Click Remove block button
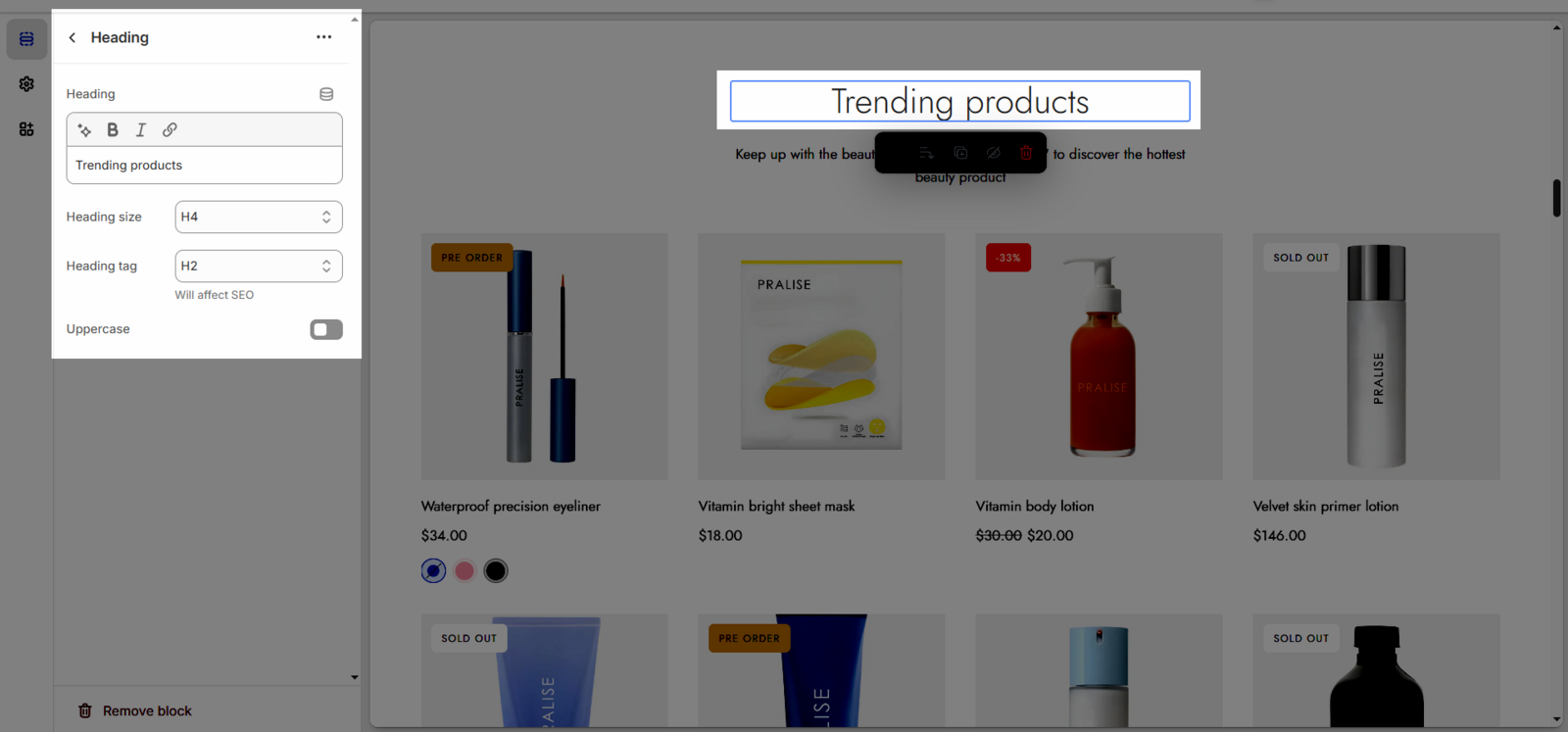The image size is (1568, 732). (135, 711)
